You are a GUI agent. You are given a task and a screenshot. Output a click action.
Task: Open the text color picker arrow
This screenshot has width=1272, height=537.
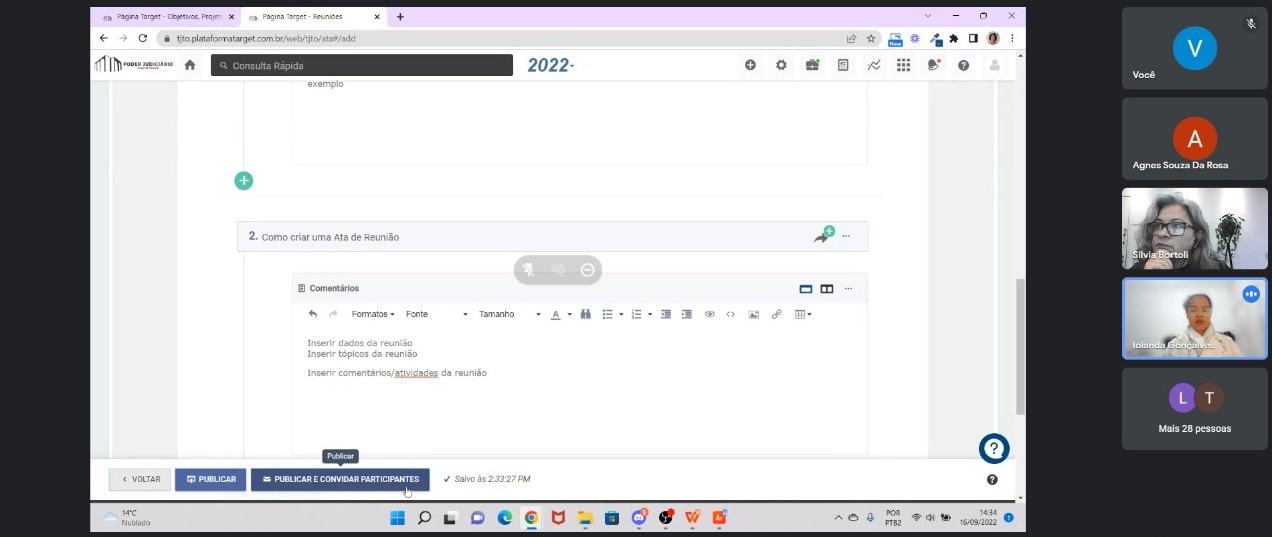coord(570,314)
